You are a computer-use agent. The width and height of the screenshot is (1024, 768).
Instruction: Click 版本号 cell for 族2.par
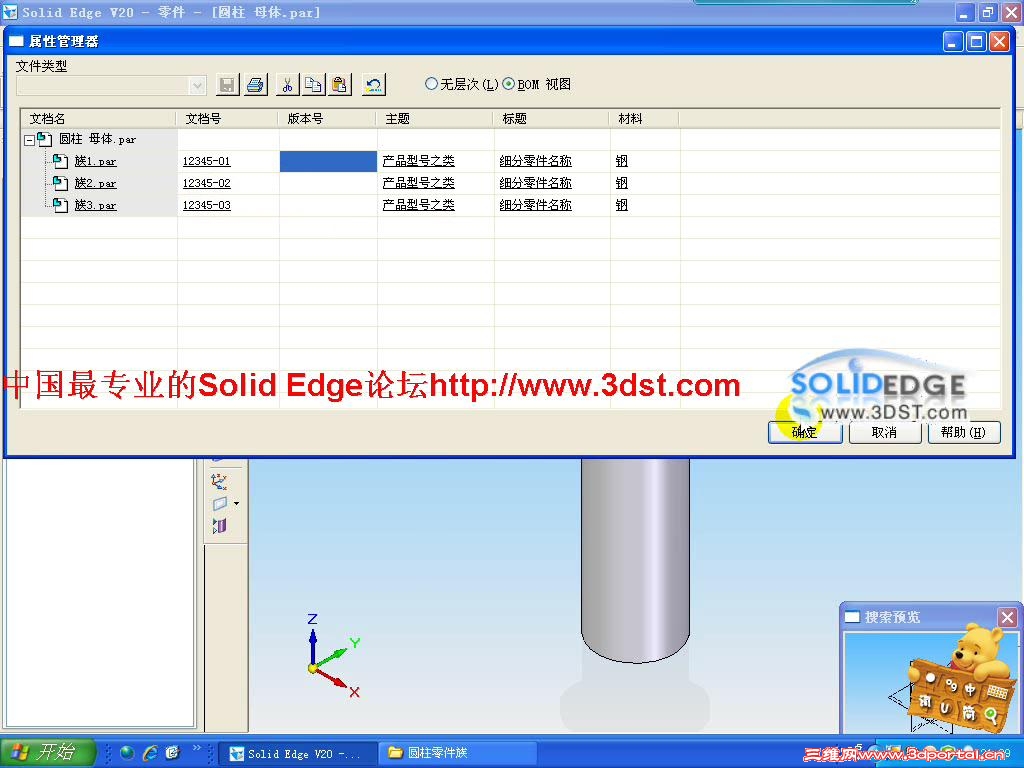tap(328, 184)
